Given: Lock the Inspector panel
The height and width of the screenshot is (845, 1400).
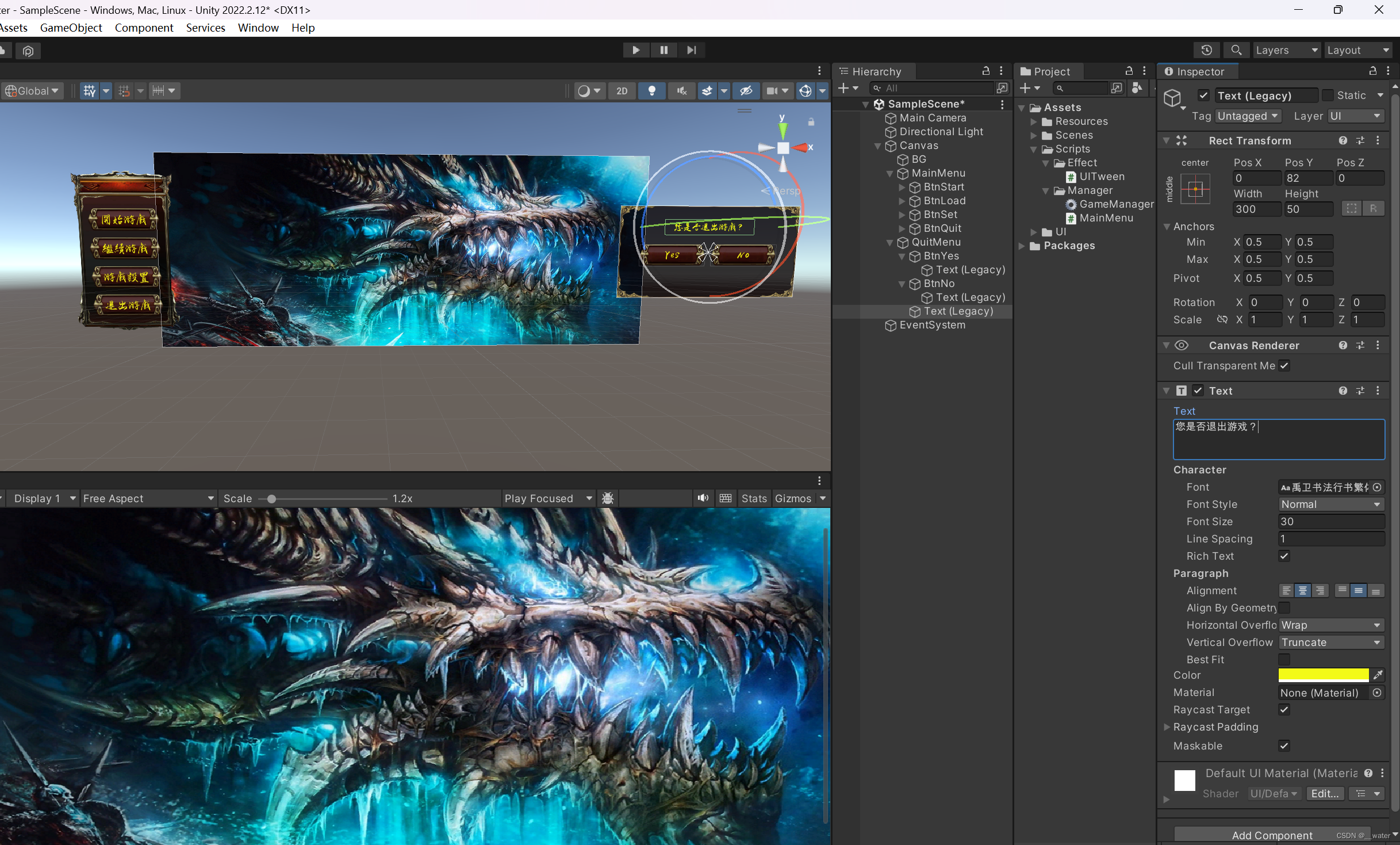Looking at the screenshot, I should (1373, 71).
